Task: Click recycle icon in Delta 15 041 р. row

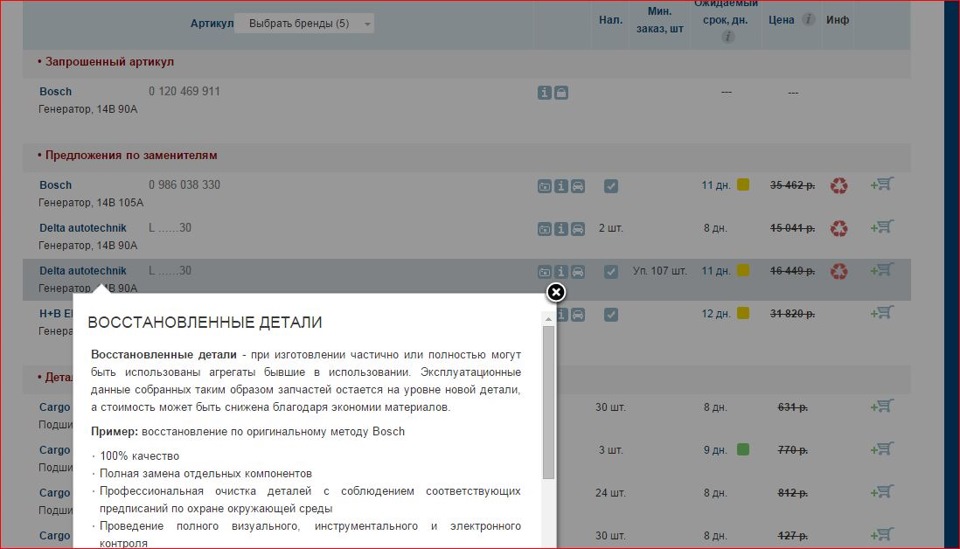Action: coord(839,228)
